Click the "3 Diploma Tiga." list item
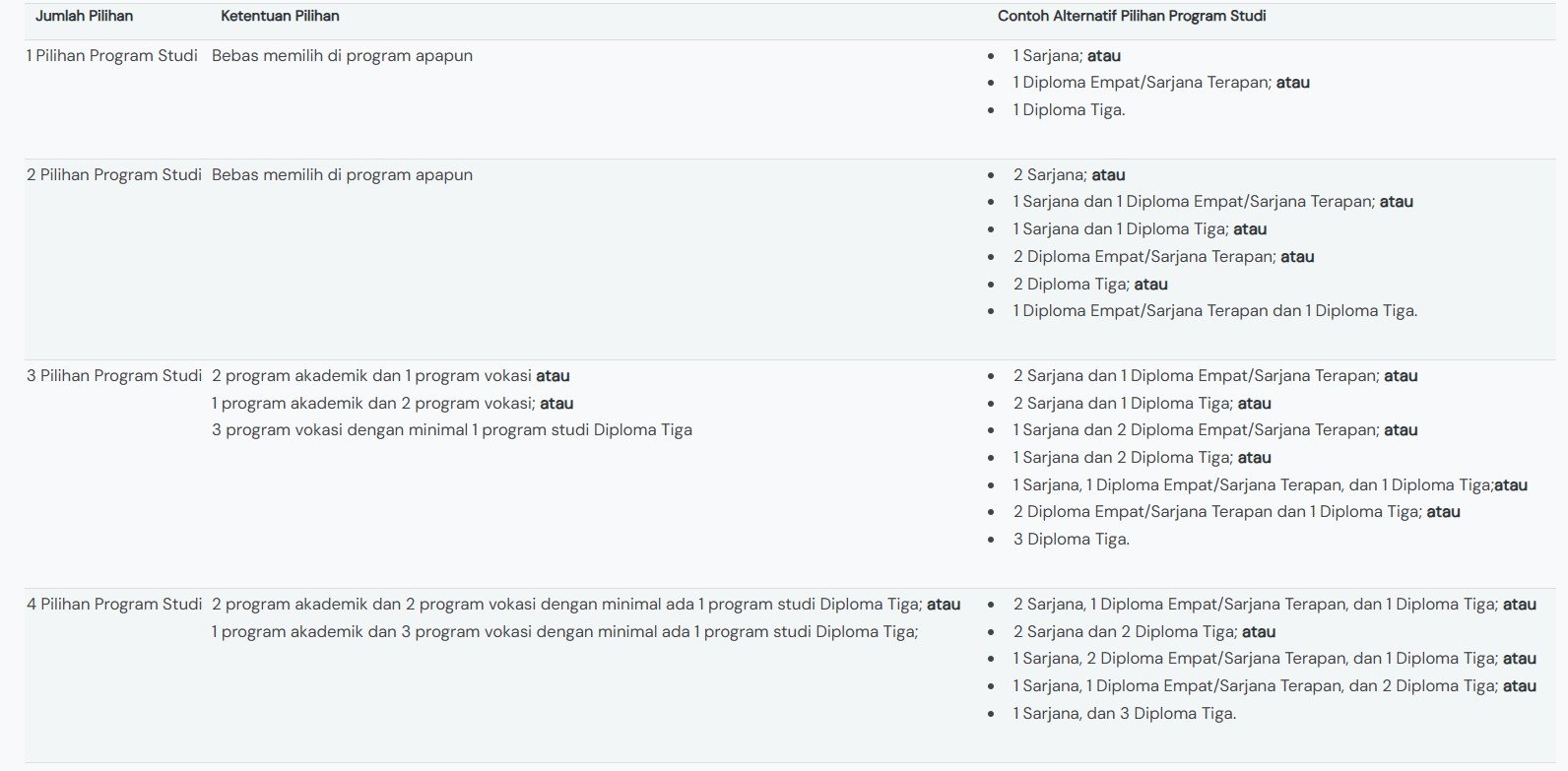 (1071, 540)
